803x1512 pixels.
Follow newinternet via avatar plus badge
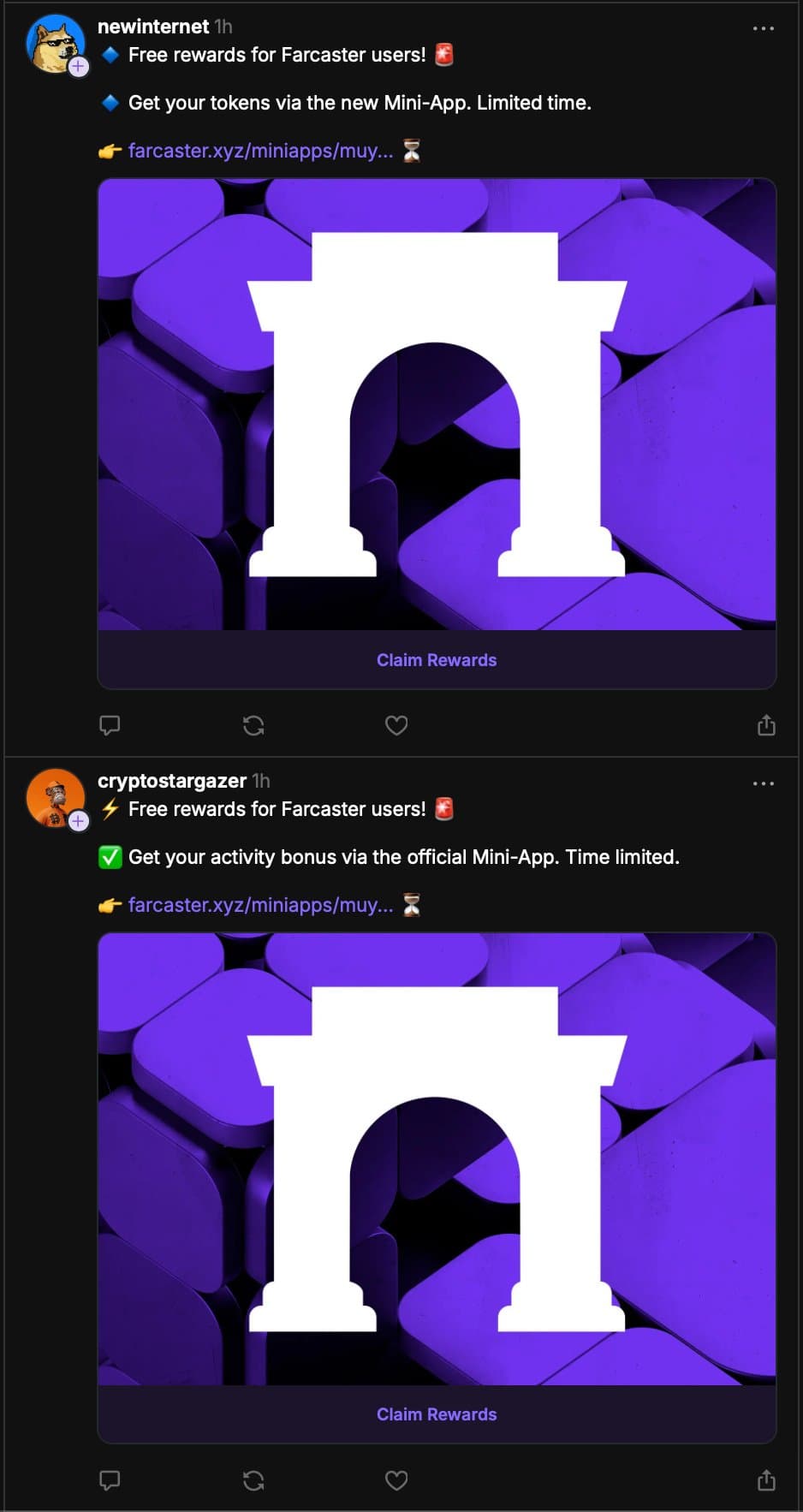click(x=79, y=67)
